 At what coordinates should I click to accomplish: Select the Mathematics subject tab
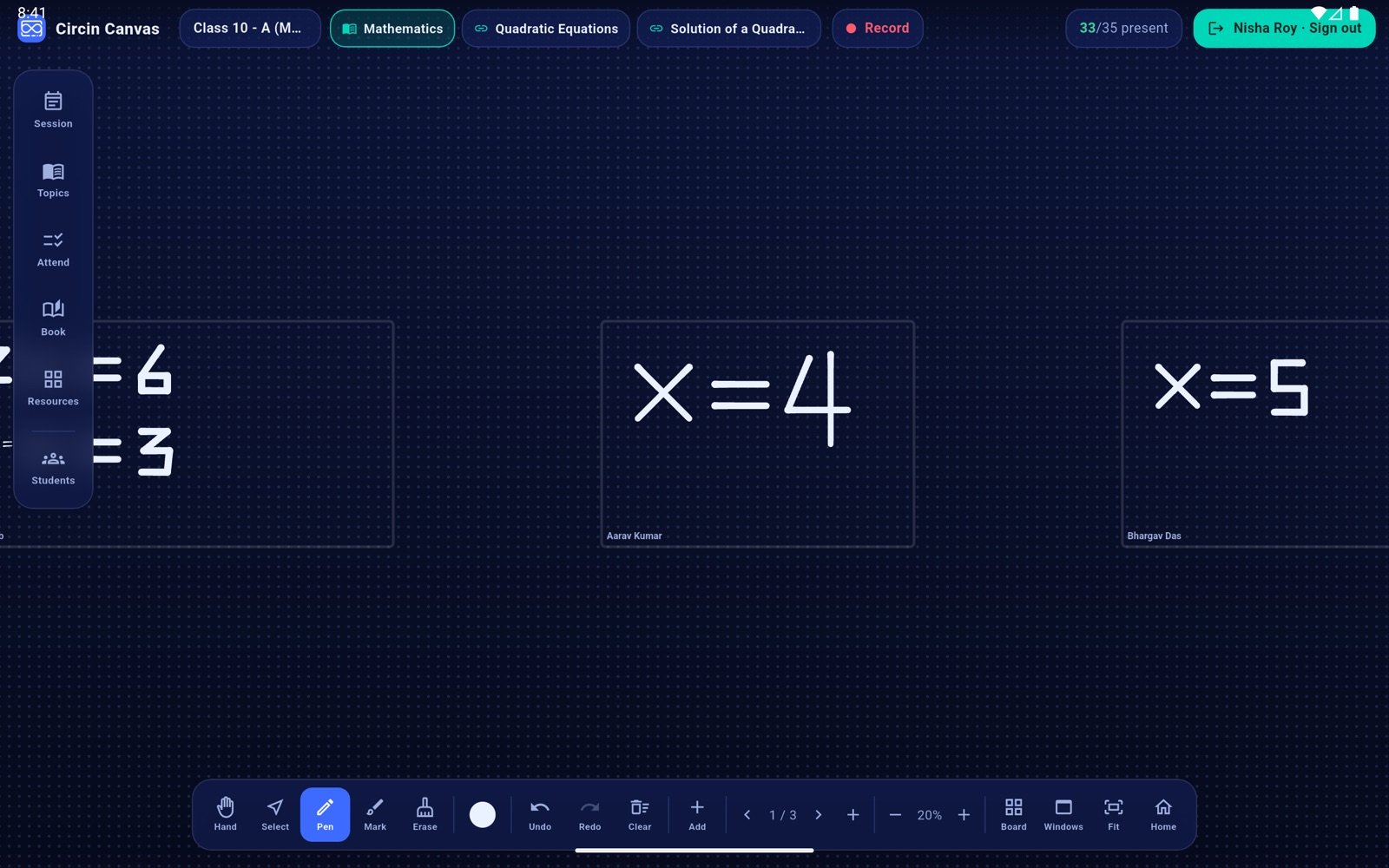pos(392,28)
